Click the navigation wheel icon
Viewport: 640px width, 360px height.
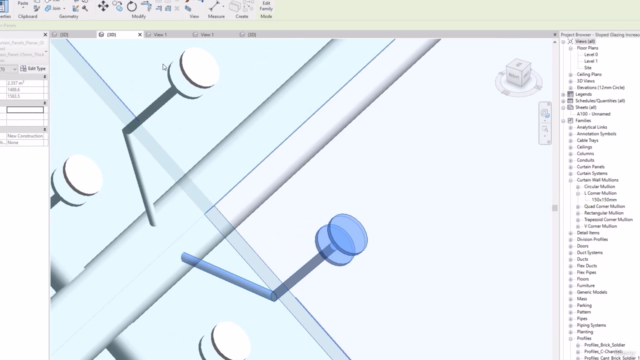[x=545, y=113]
